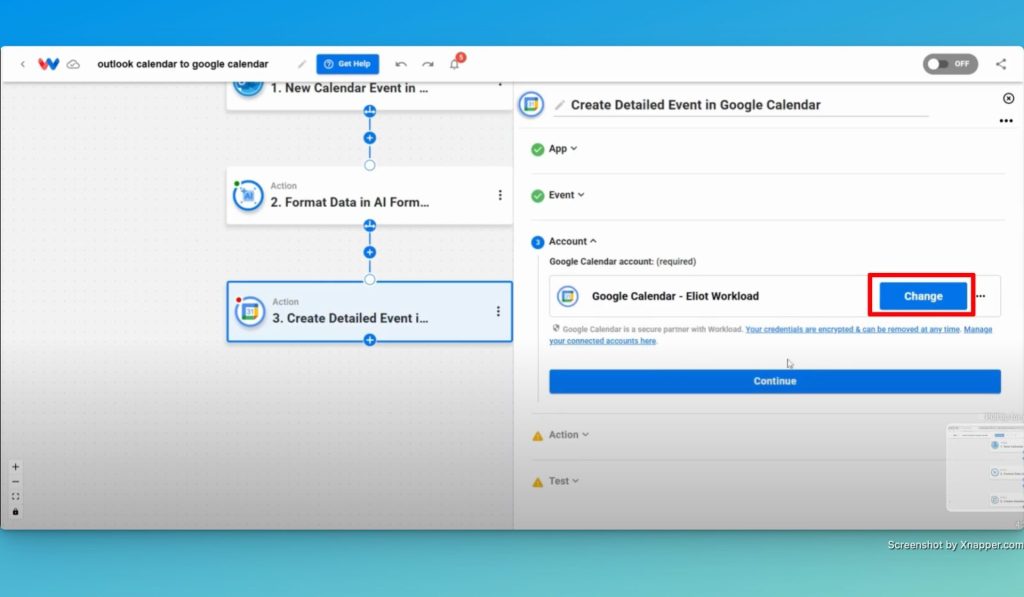Go back using the left arrow
Image resolution: width=1024 pixels, height=597 pixels.
click(x=23, y=64)
